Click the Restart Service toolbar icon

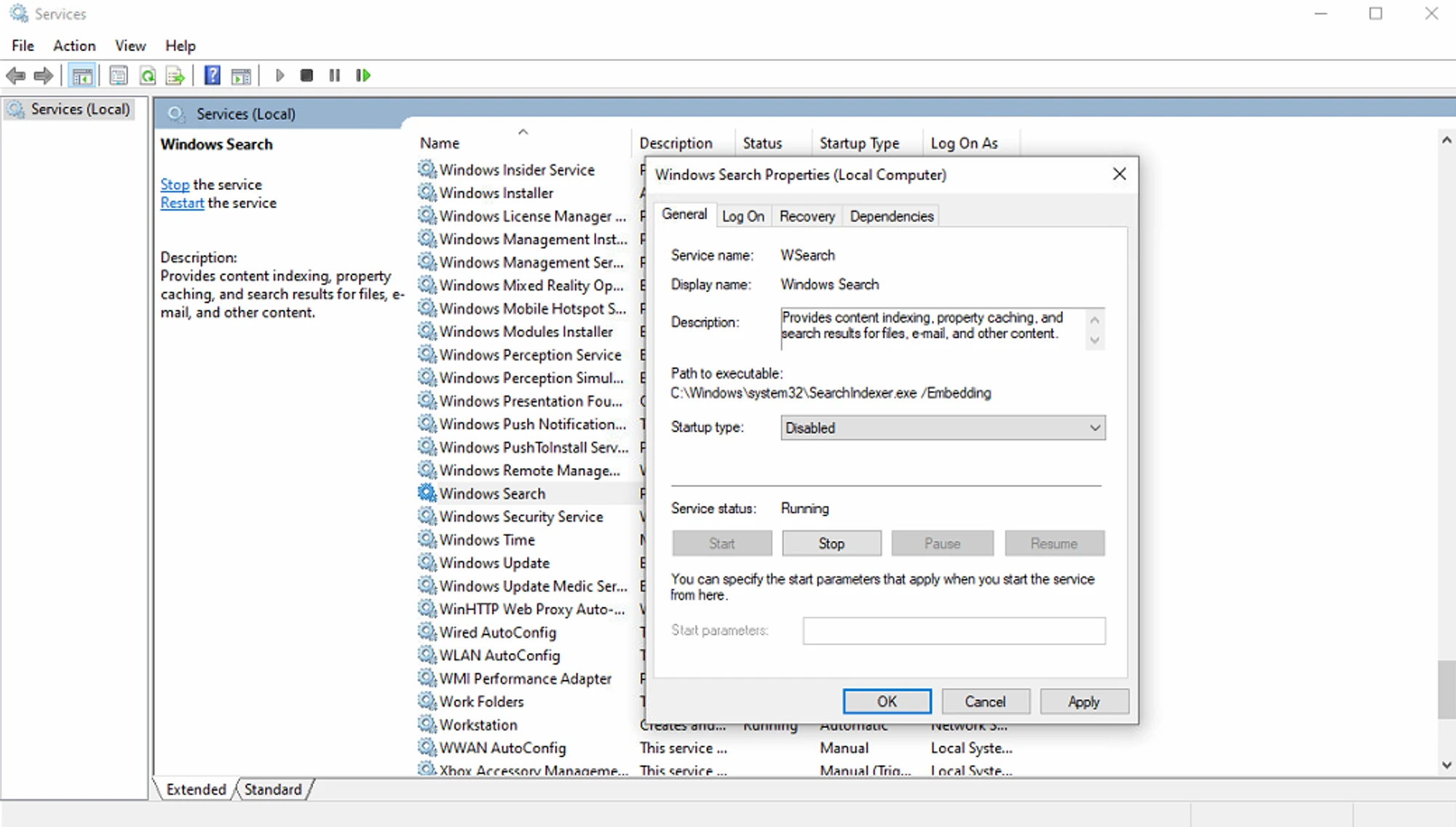pos(363,75)
